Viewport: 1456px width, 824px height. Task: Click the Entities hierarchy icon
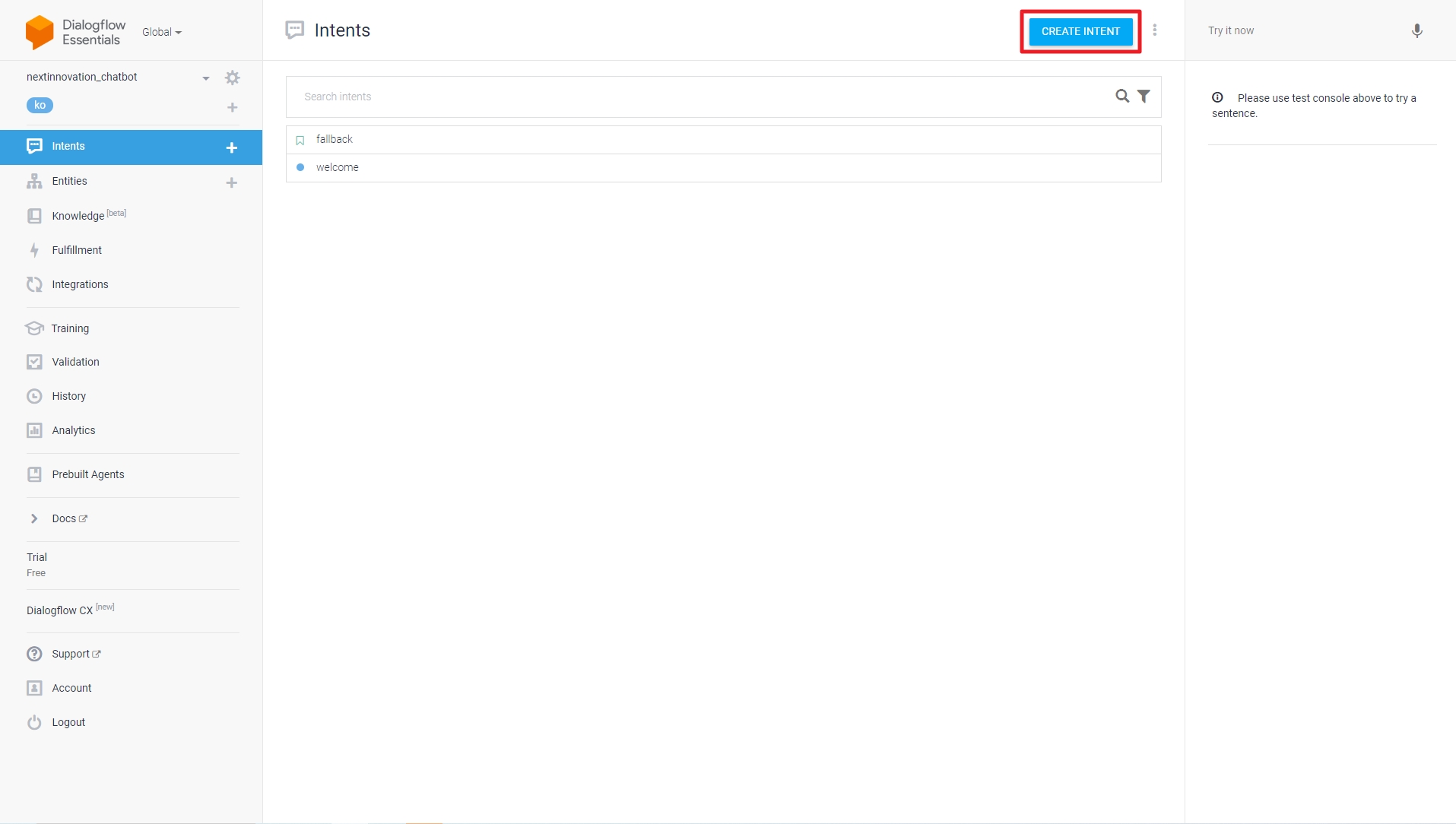tap(34, 181)
